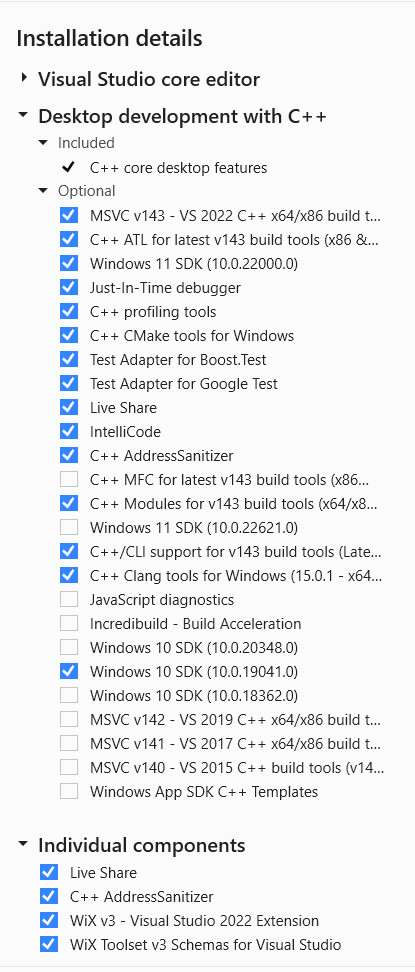The image size is (415, 972).
Task: Collapse the Desktop development with C++ section
Action: [24, 115]
